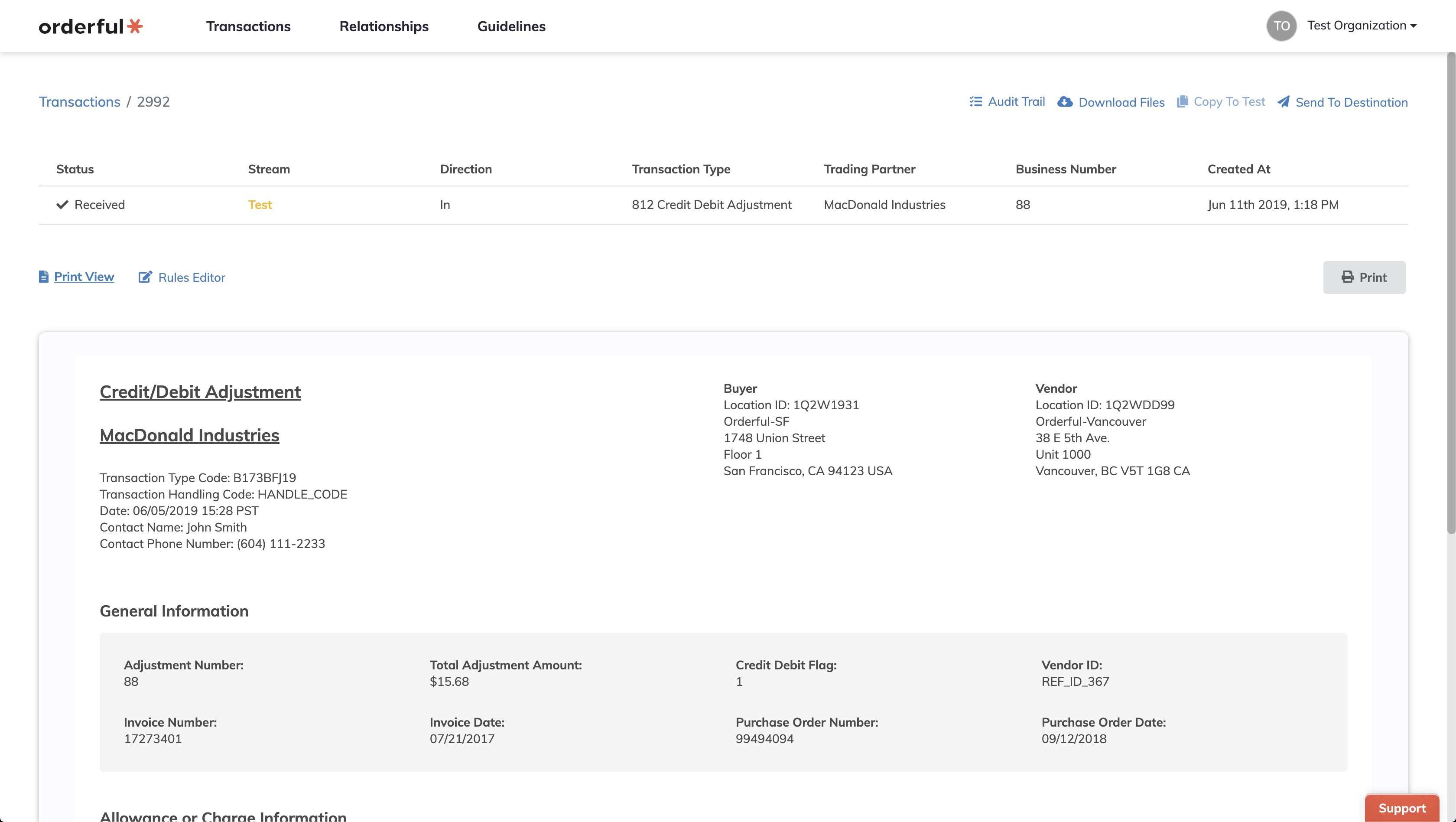
Task: Click the Trading Partner column header
Action: pos(869,169)
